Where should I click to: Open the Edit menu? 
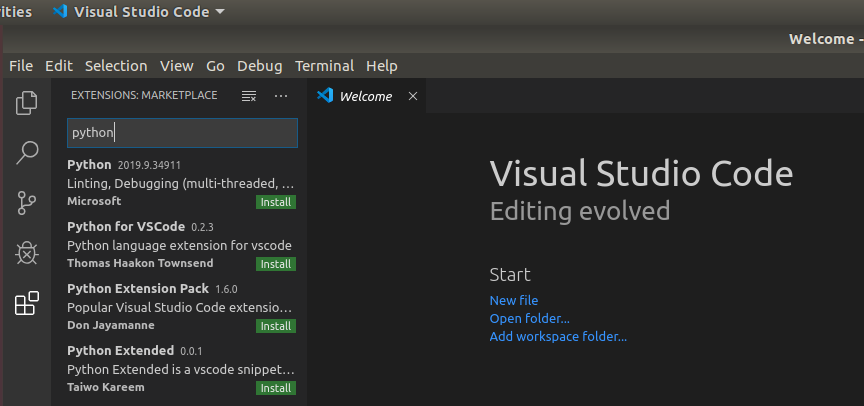(x=59, y=66)
